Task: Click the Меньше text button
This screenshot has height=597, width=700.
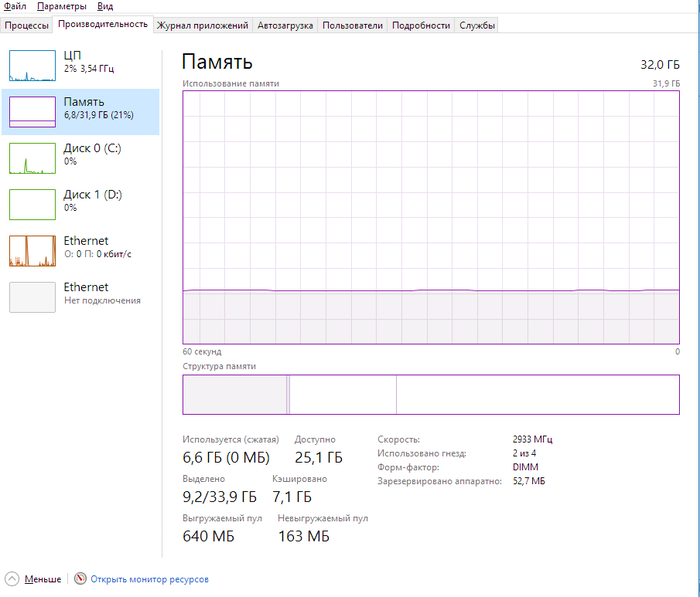Action: click(x=43, y=579)
